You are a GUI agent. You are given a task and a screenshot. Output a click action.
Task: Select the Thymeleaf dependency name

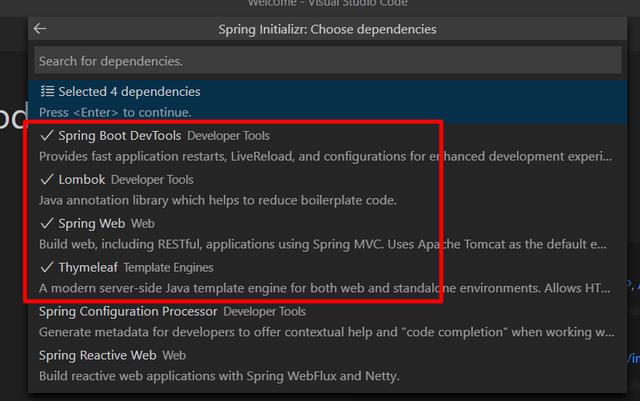[x=88, y=267]
